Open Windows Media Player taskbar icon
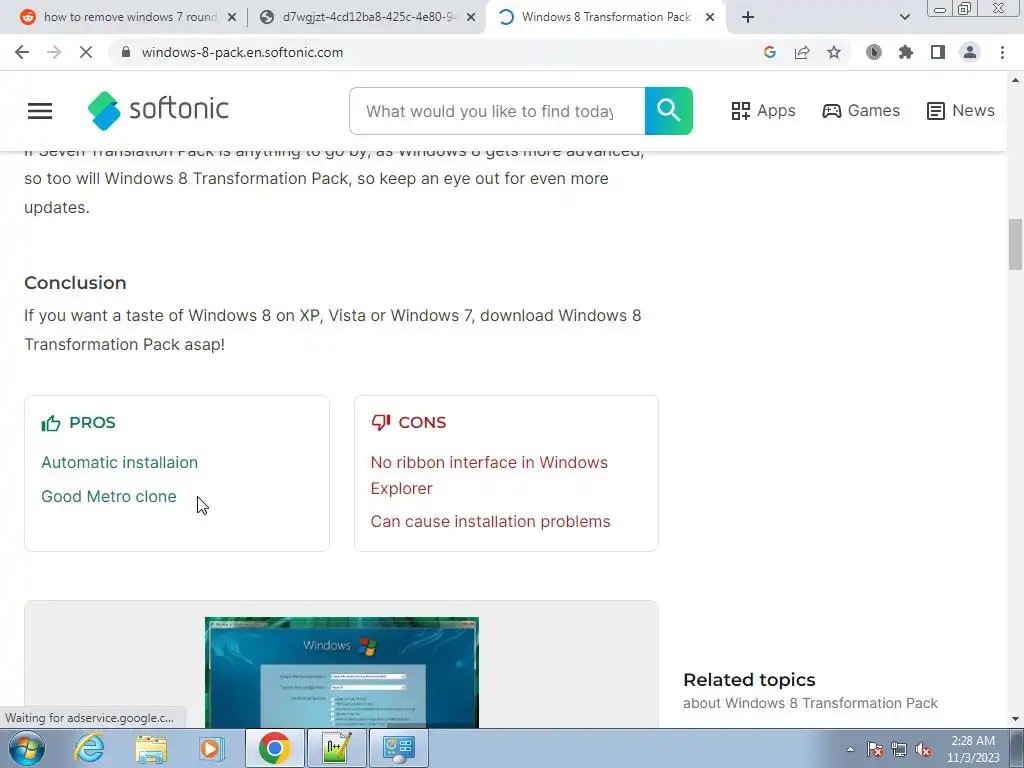The height and width of the screenshot is (768, 1024). pos(212,748)
